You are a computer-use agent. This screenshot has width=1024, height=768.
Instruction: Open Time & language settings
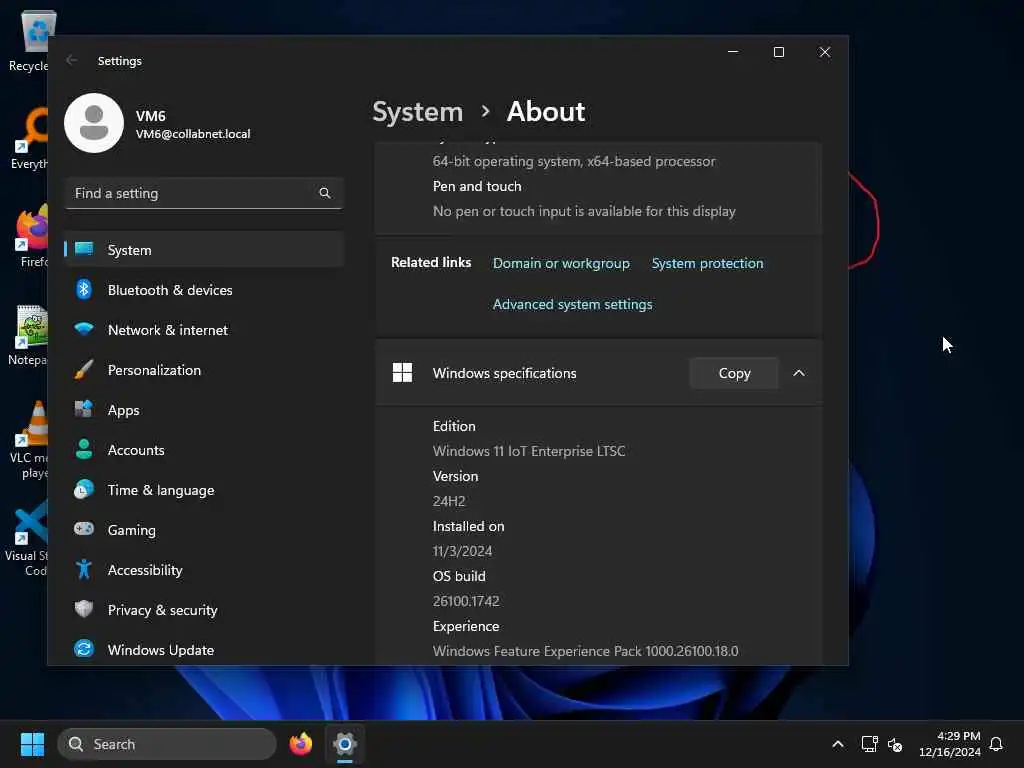204,489
